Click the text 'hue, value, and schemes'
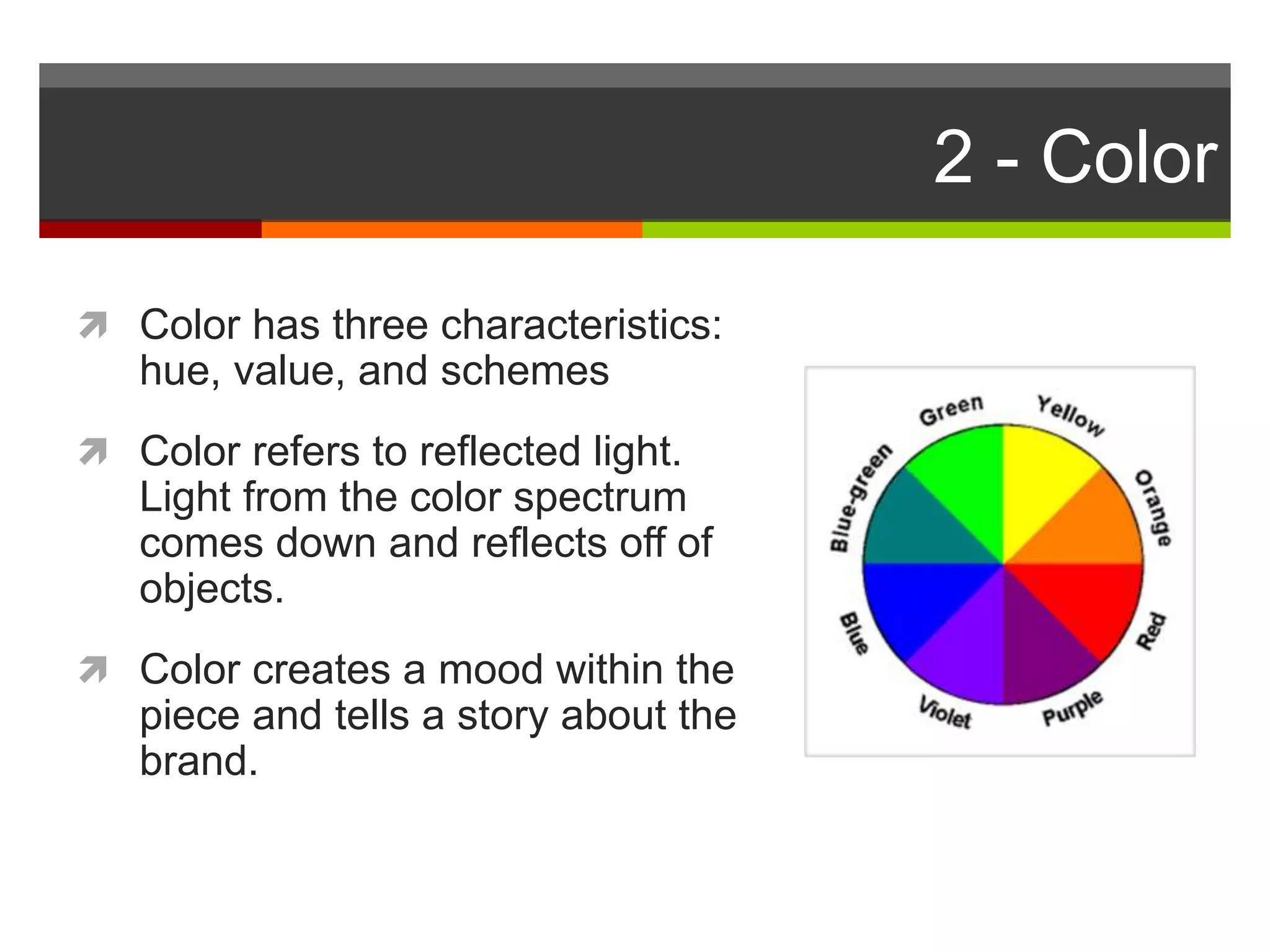 374,371
